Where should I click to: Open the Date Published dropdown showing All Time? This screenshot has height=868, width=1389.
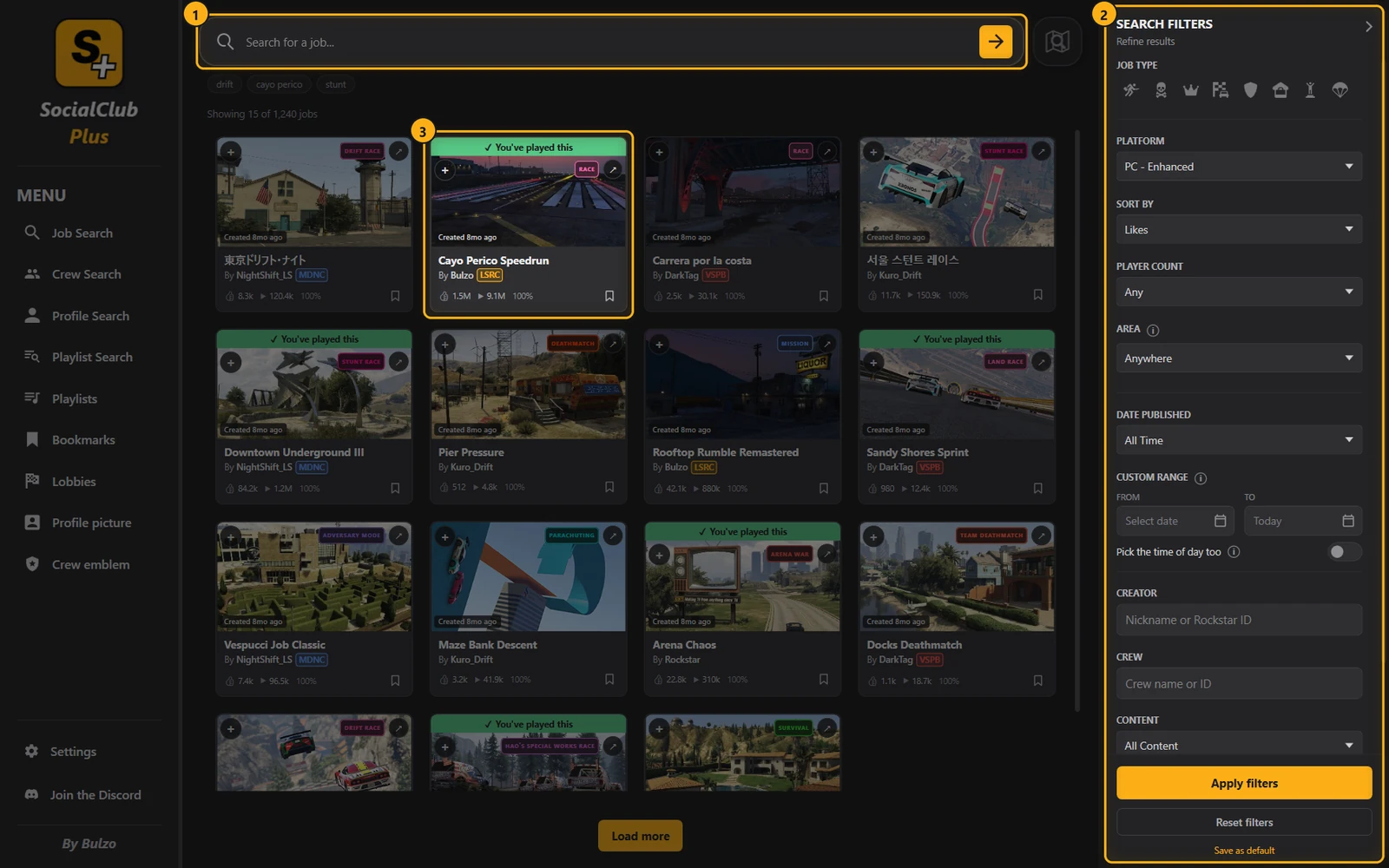pyautogui.click(x=1239, y=440)
